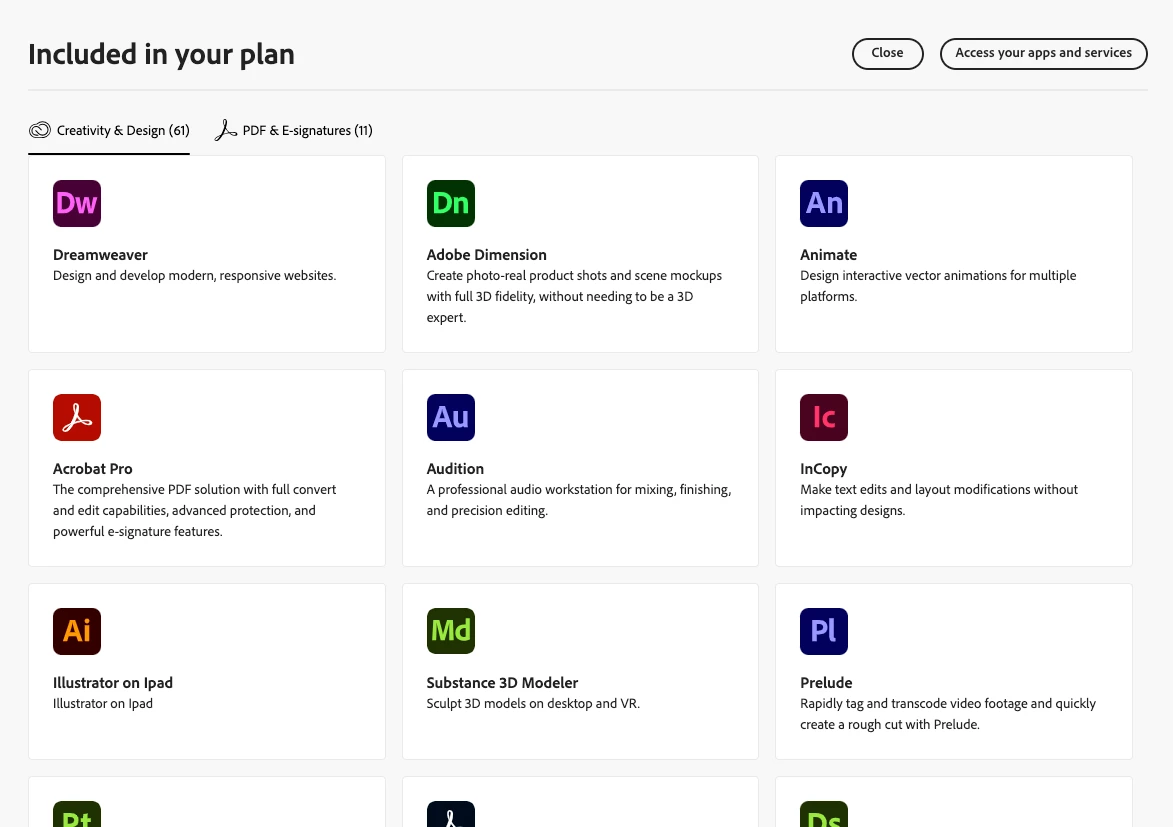Image resolution: width=1173 pixels, height=827 pixels.
Task: Select the Prelude title text
Action: click(826, 683)
